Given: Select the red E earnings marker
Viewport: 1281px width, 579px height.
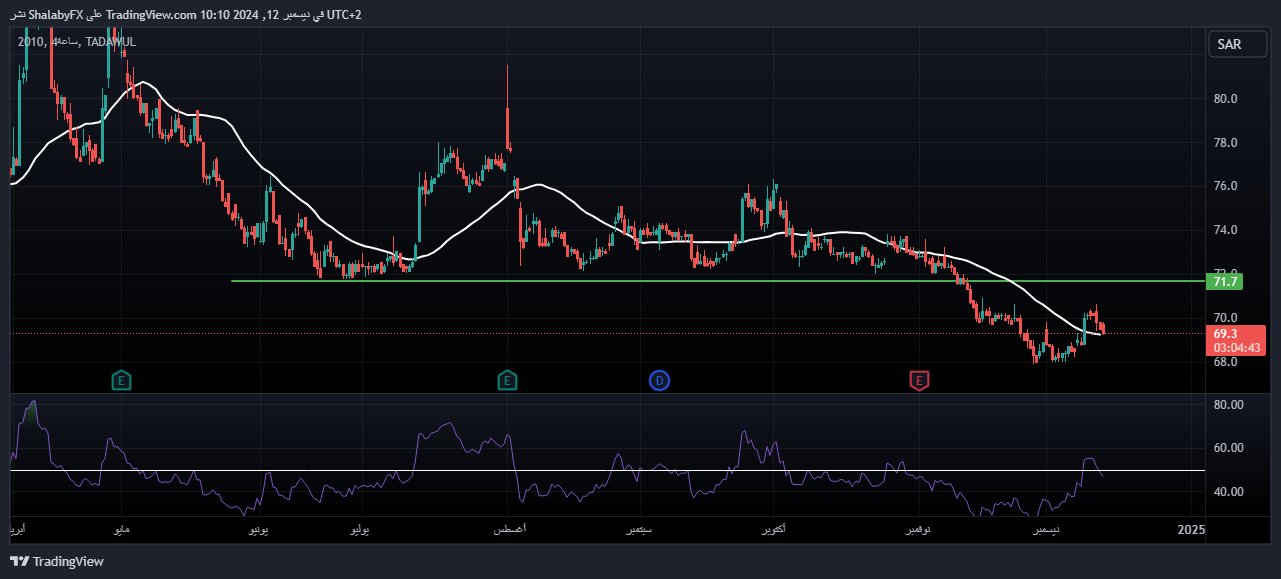Looking at the screenshot, I should click(918, 380).
